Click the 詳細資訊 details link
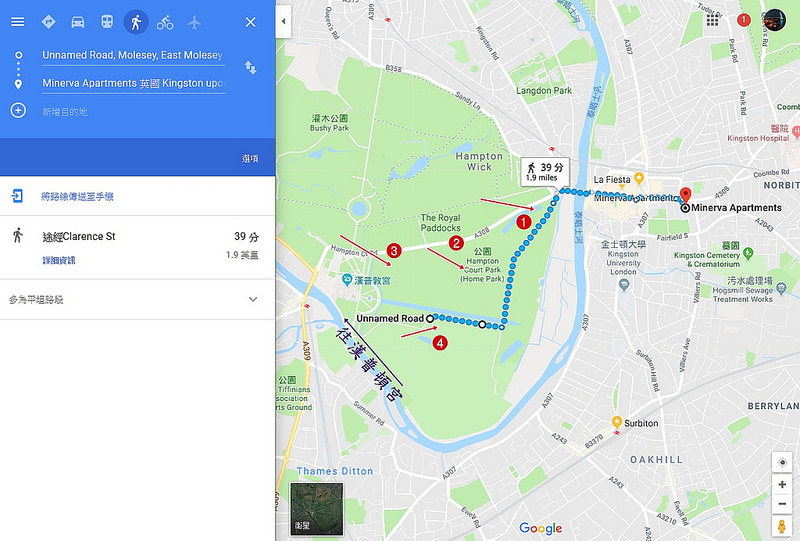800x541 pixels. coord(59,260)
